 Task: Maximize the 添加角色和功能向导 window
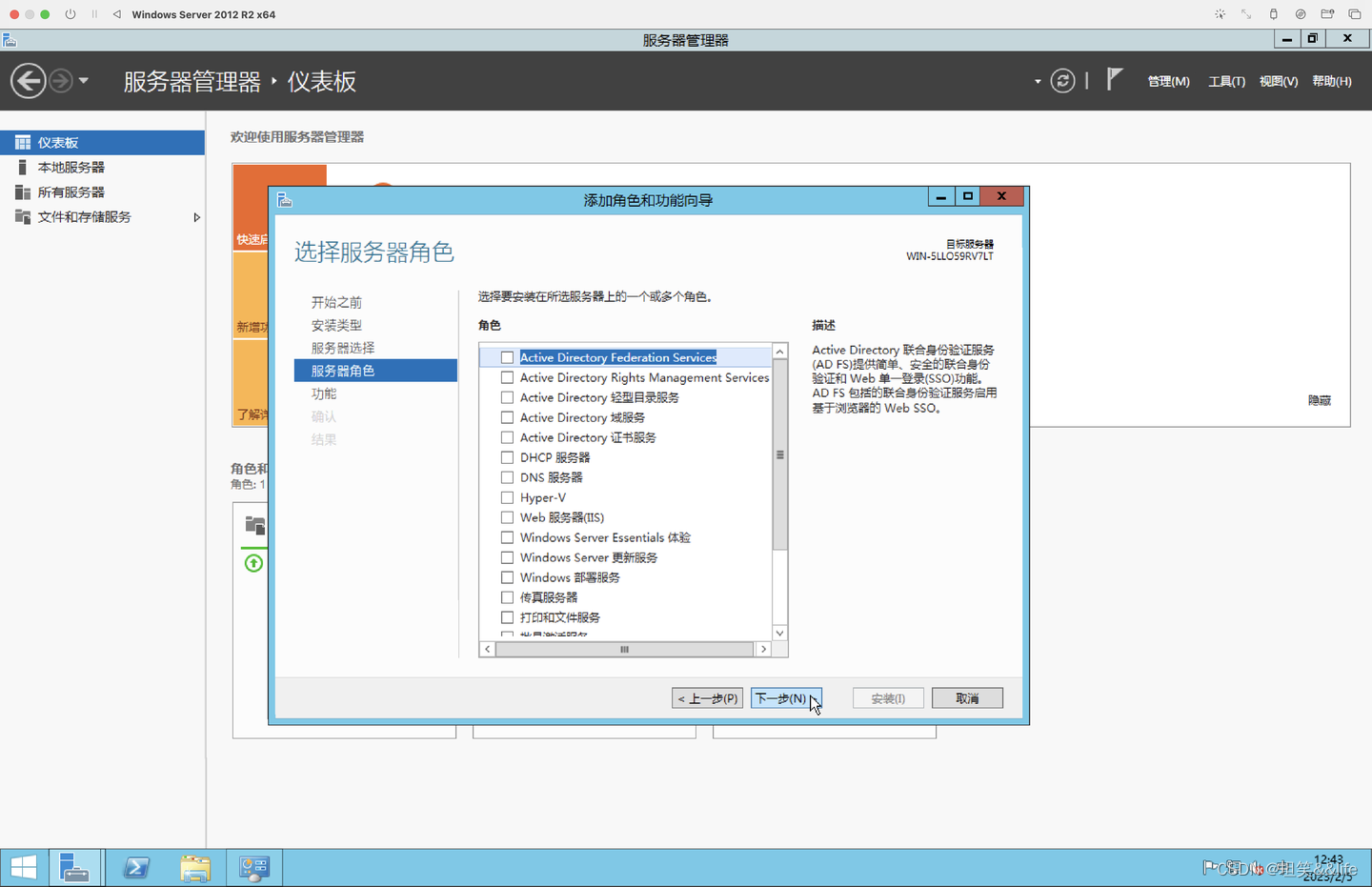coord(968,196)
